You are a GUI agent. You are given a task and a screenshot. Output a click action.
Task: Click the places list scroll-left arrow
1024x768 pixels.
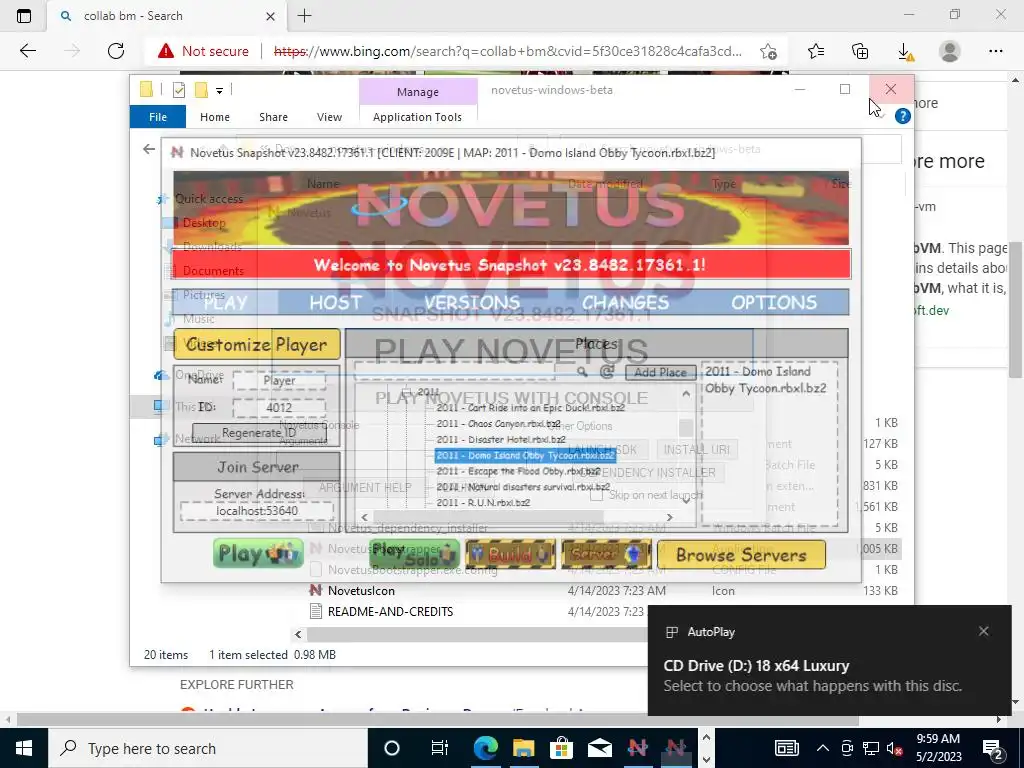364,517
